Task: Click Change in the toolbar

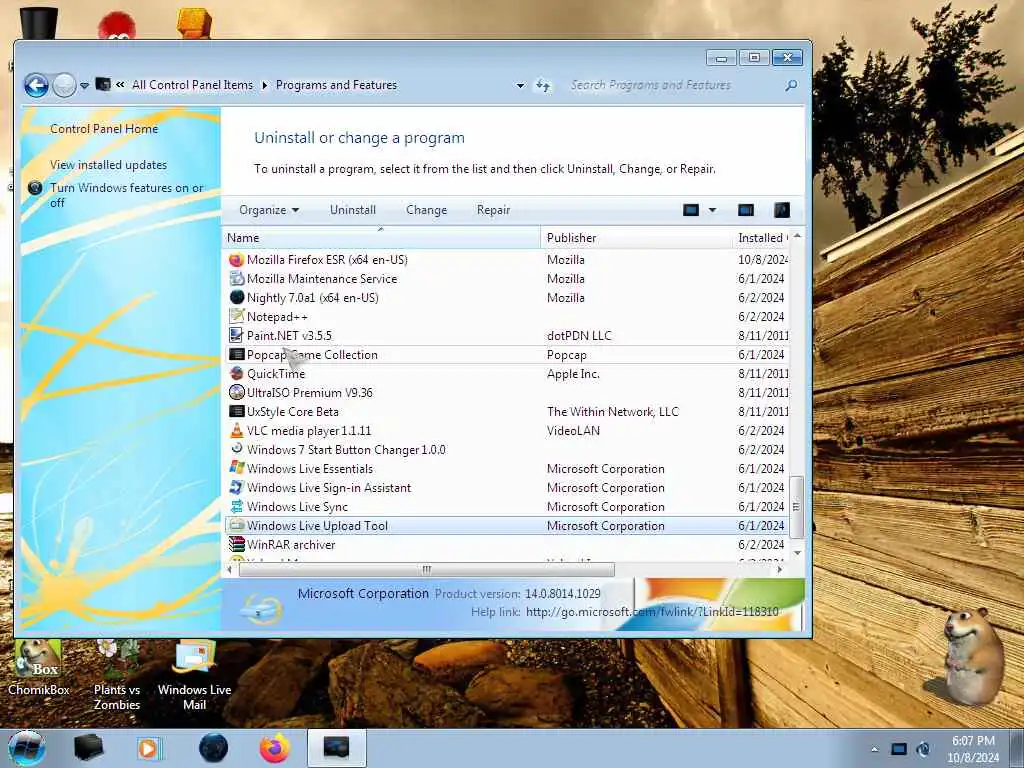Action: point(426,210)
